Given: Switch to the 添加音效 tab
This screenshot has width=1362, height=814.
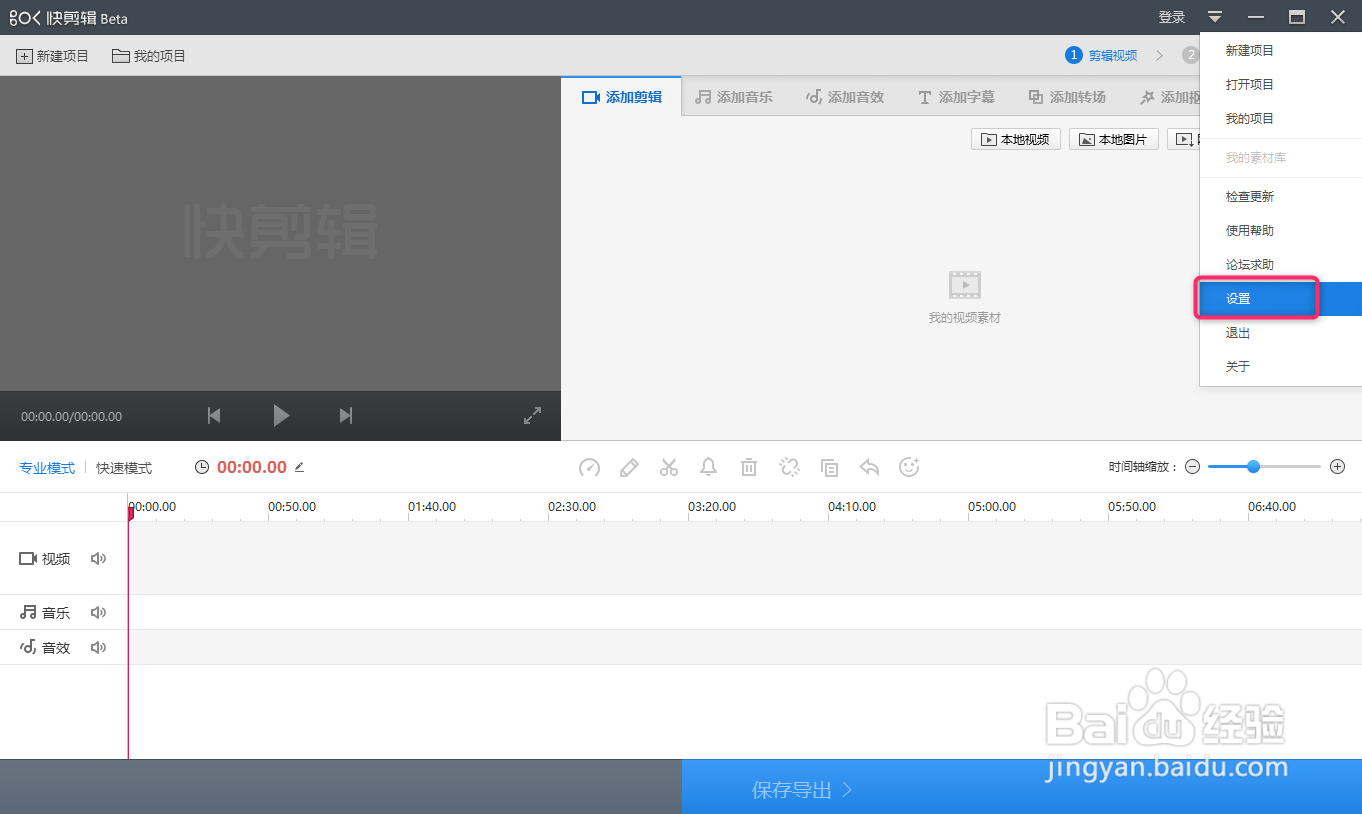Looking at the screenshot, I should (845, 97).
